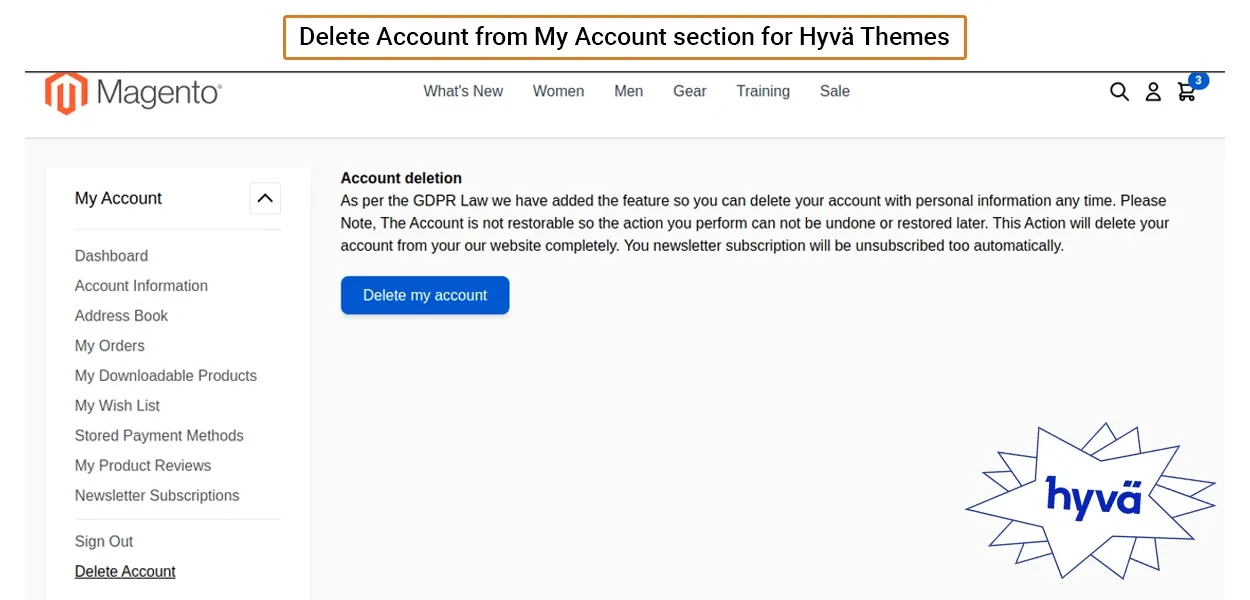Click the customer account user icon
The width and height of the screenshot is (1250, 600).
[x=1153, y=92]
